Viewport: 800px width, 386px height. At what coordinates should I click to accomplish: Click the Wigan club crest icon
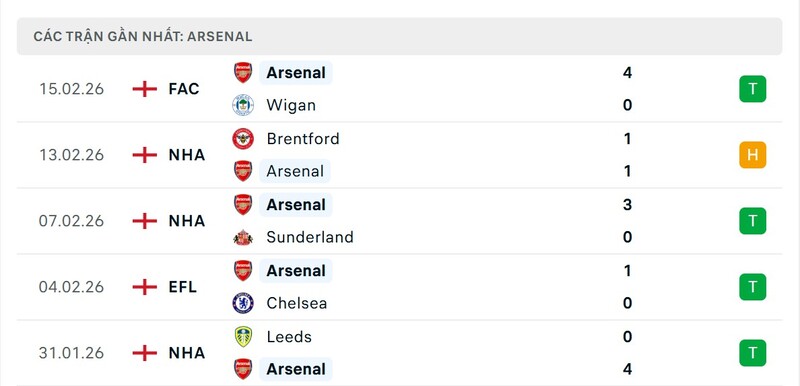(x=243, y=105)
